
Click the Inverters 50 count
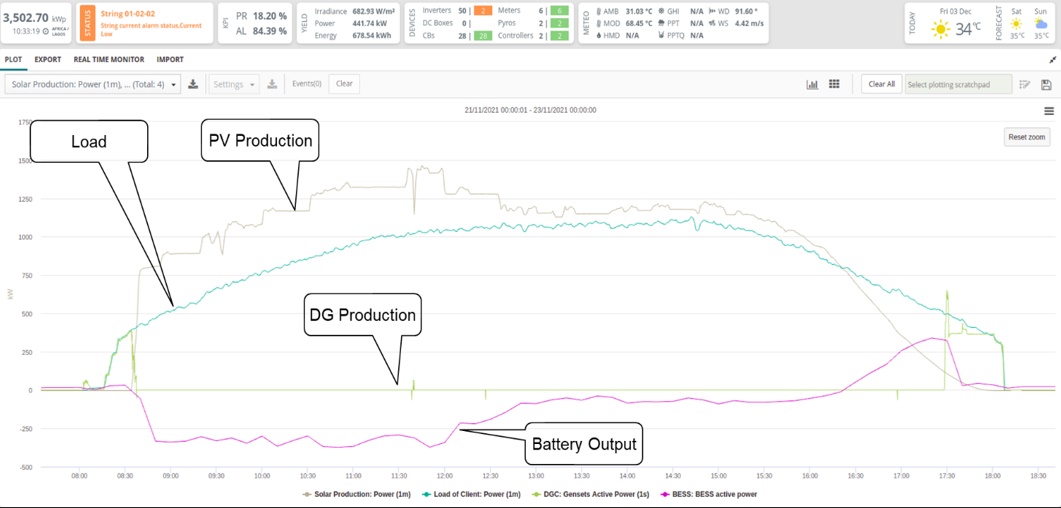tap(463, 11)
